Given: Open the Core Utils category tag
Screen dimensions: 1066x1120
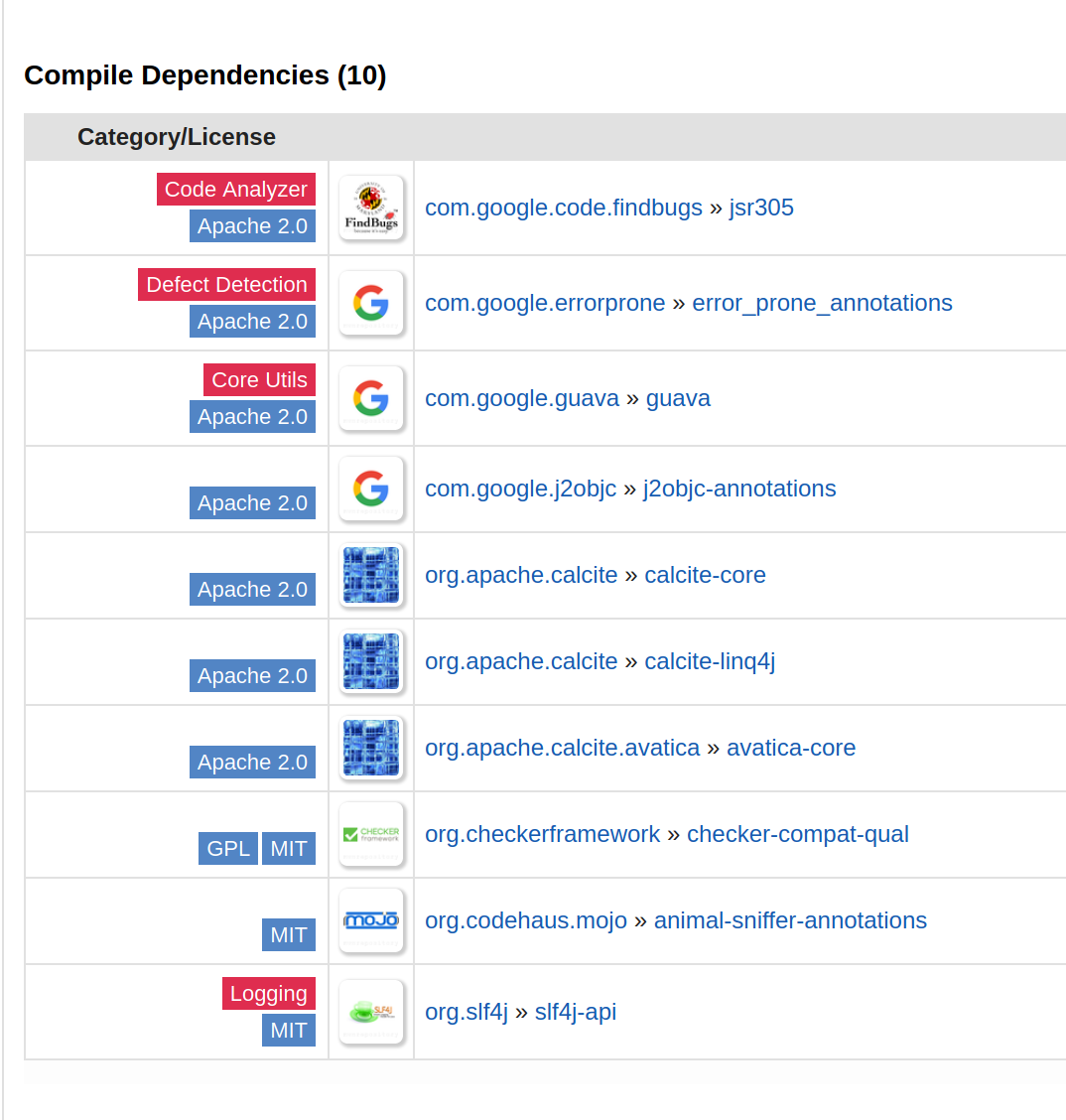Looking at the screenshot, I should pyautogui.click(x=260, y=380).
